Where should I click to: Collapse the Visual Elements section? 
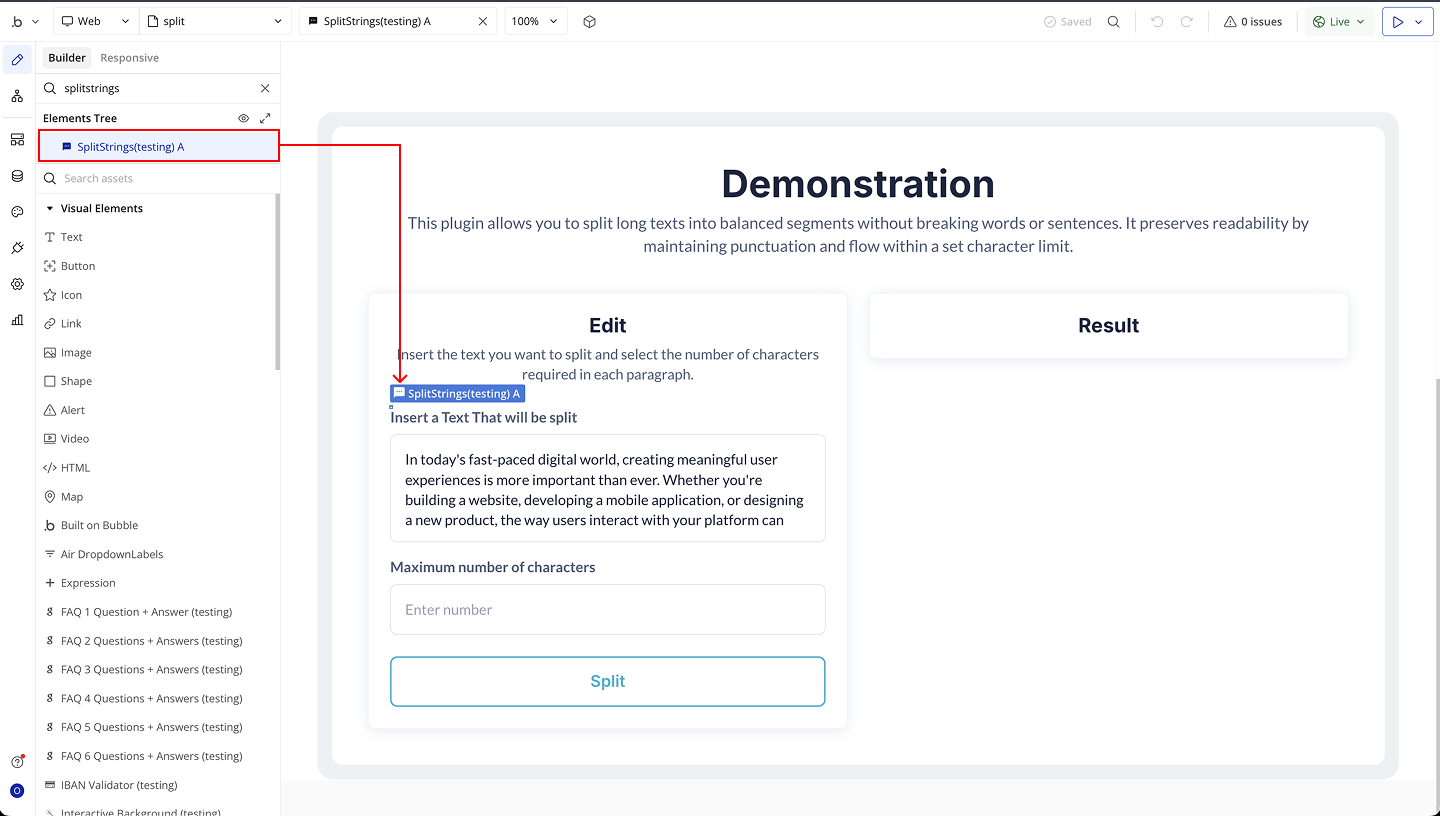[x=50, y=208]
